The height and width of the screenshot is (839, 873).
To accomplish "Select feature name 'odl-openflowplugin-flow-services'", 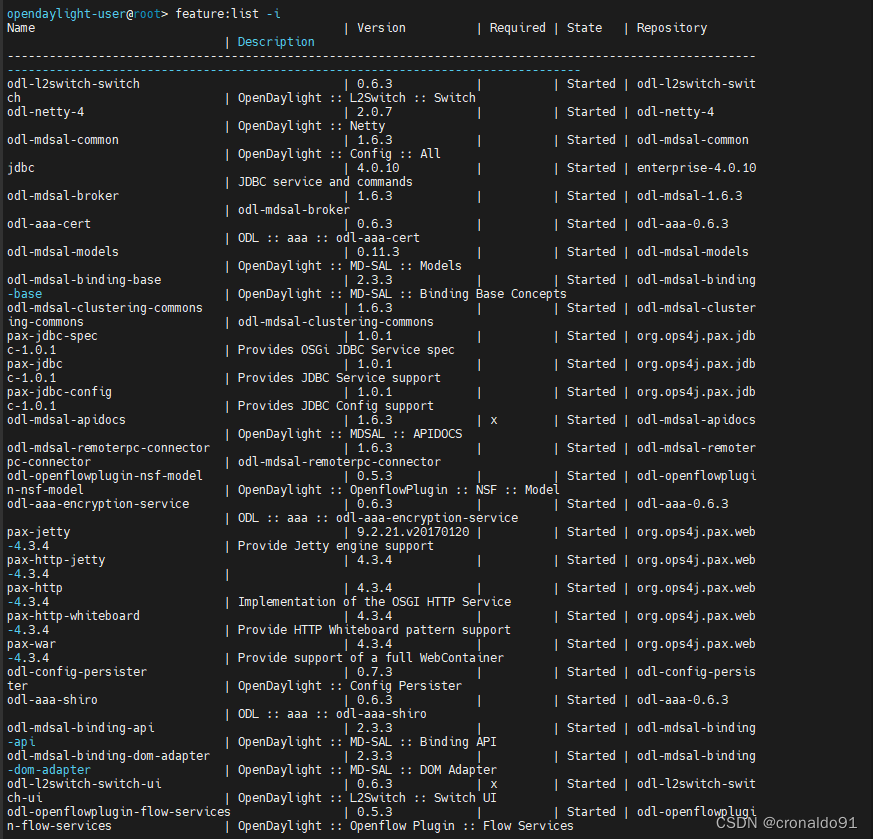I will pyautogui.click(x=119, y=812).
